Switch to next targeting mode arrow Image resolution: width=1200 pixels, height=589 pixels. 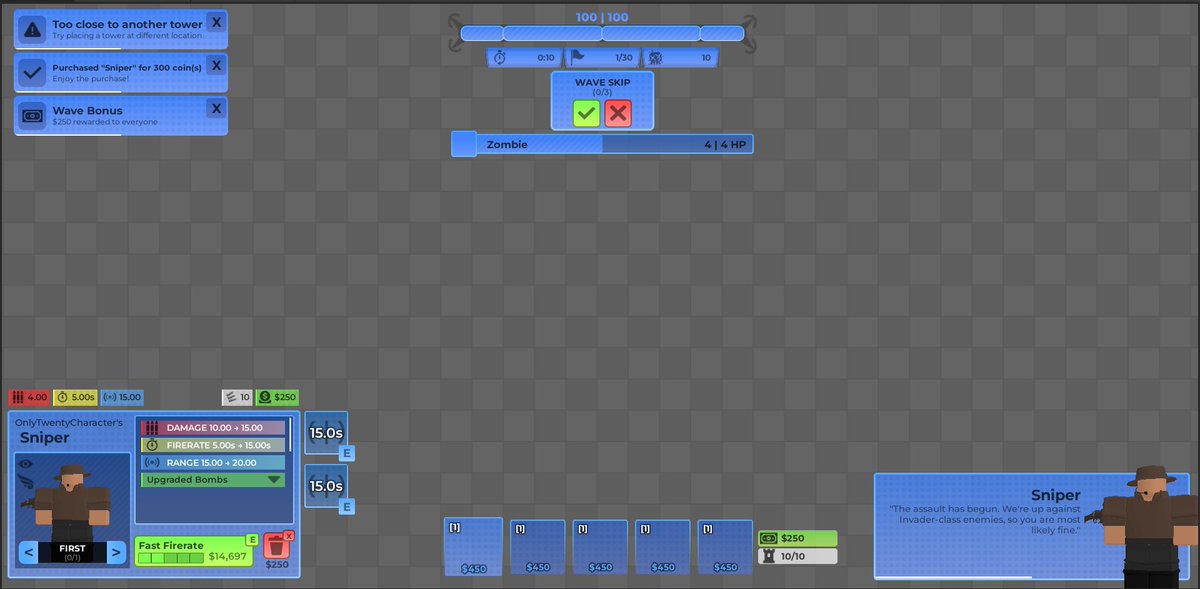(116, 552)
